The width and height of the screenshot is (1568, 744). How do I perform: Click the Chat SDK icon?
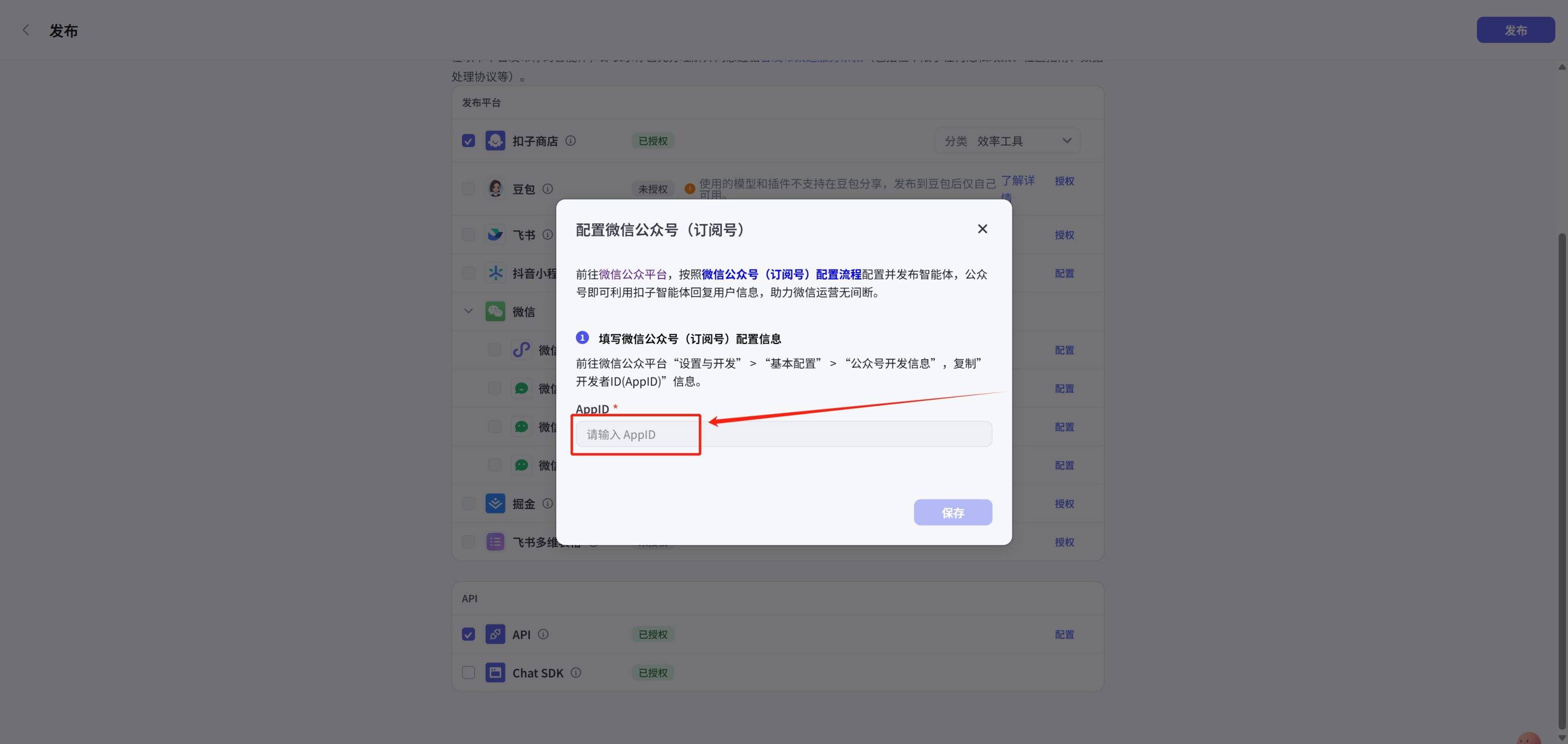(x=495, y=673)
